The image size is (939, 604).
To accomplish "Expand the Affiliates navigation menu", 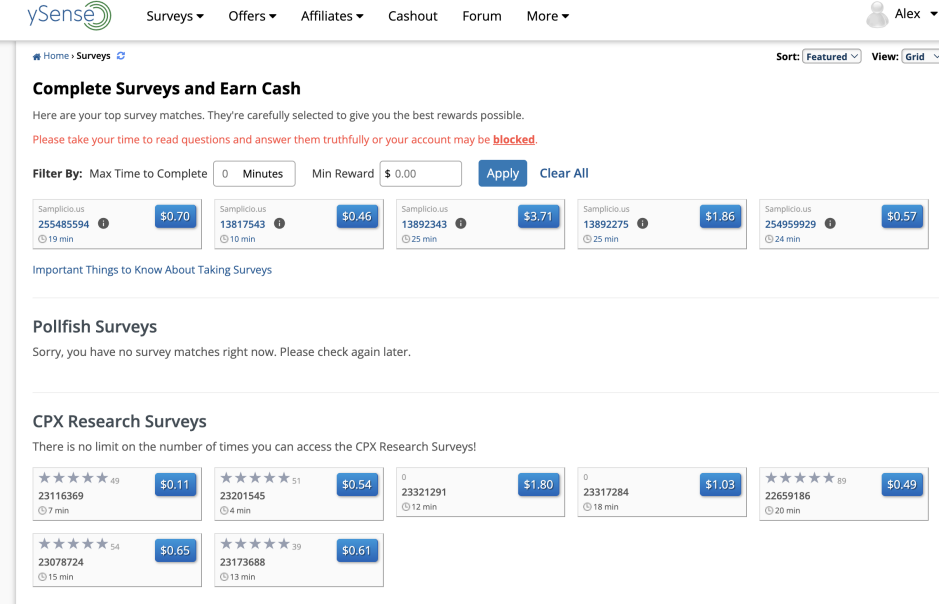I will tap(332, 16).
